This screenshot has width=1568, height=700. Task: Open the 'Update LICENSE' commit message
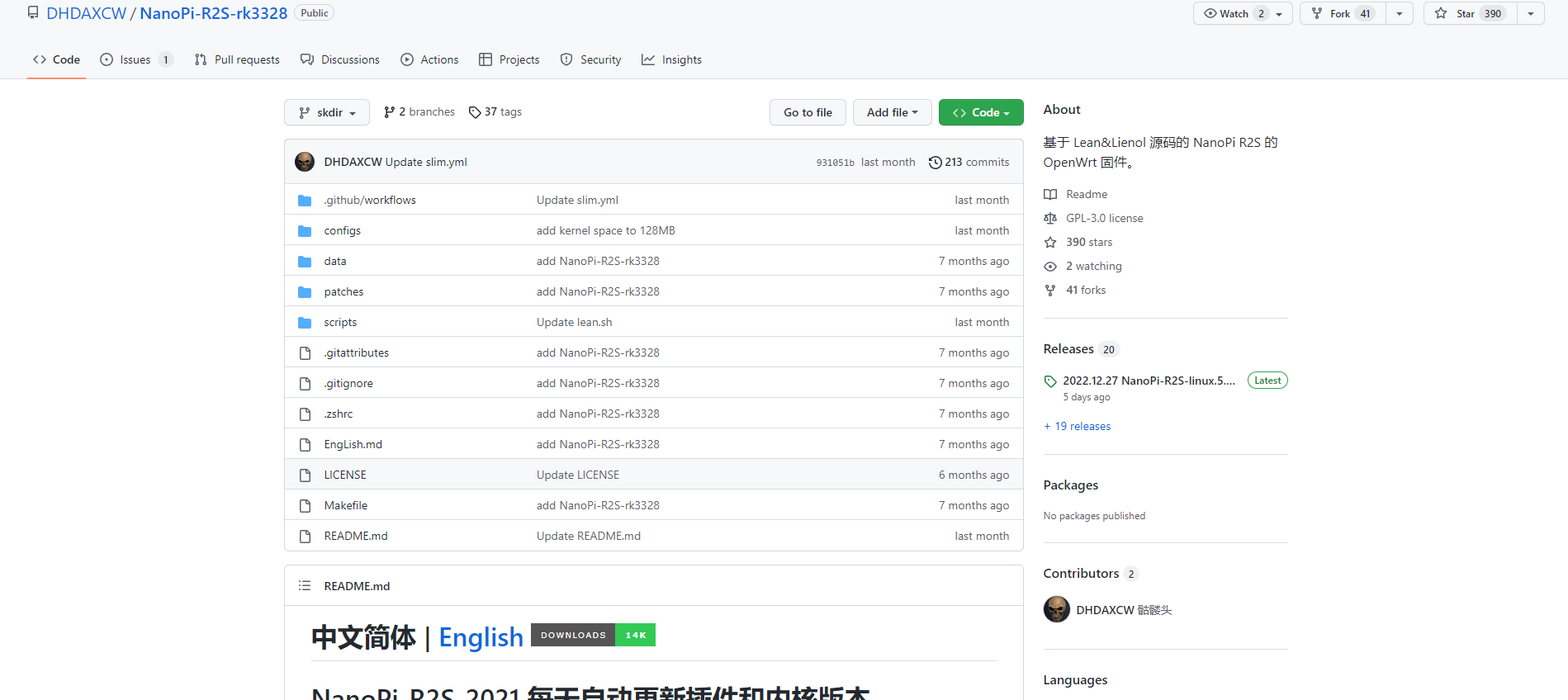coord(578,475)
